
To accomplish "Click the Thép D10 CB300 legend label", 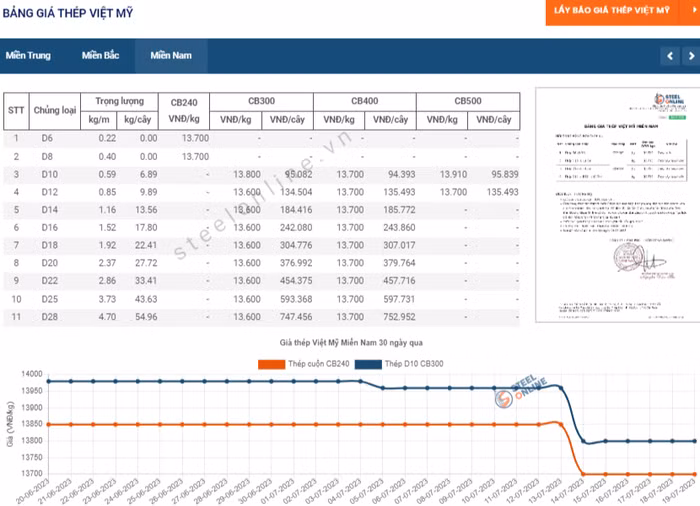I will pyautogui.click(x=414, y=364).
